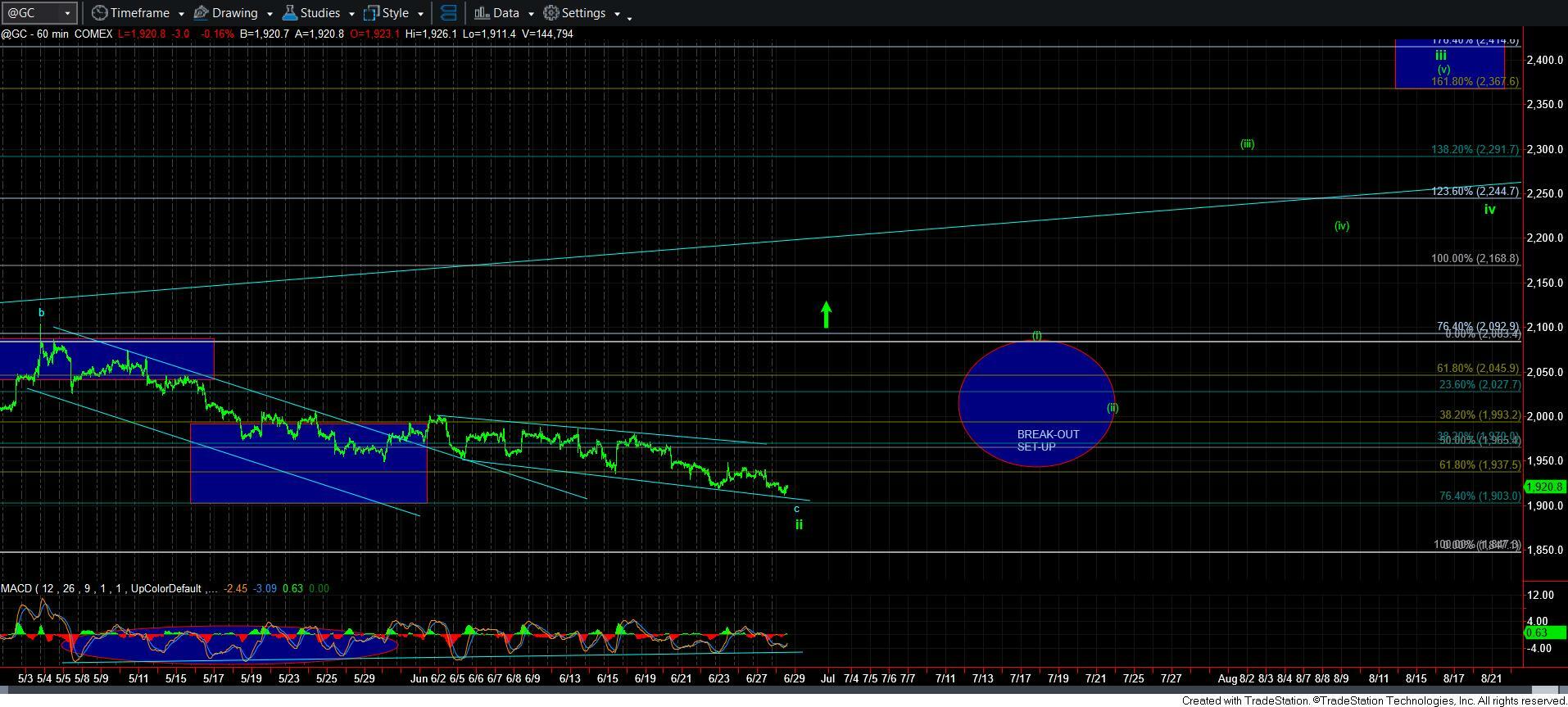Expand the Style dropdown arrow
This screenshot has width=1568, height=707.
[420, 14]
